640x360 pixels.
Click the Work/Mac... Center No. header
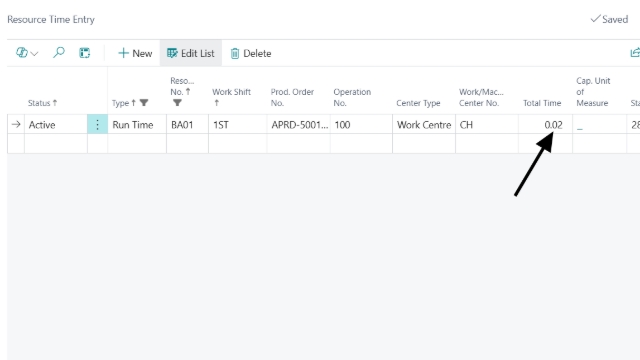coord(481,97)
